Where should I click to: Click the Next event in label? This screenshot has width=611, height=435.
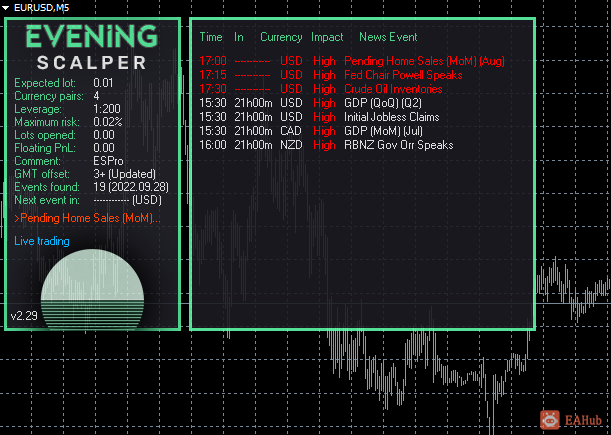47,200
